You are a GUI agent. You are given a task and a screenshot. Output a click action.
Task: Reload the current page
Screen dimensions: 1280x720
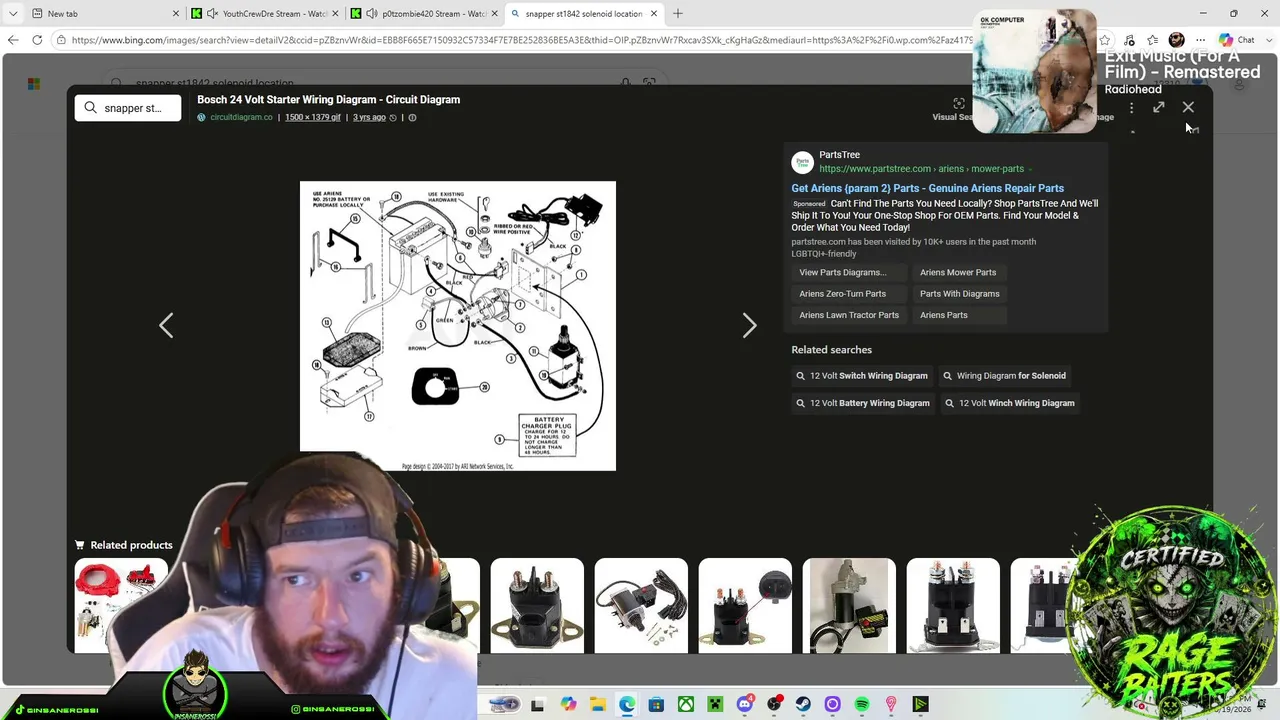click(37, 40)
